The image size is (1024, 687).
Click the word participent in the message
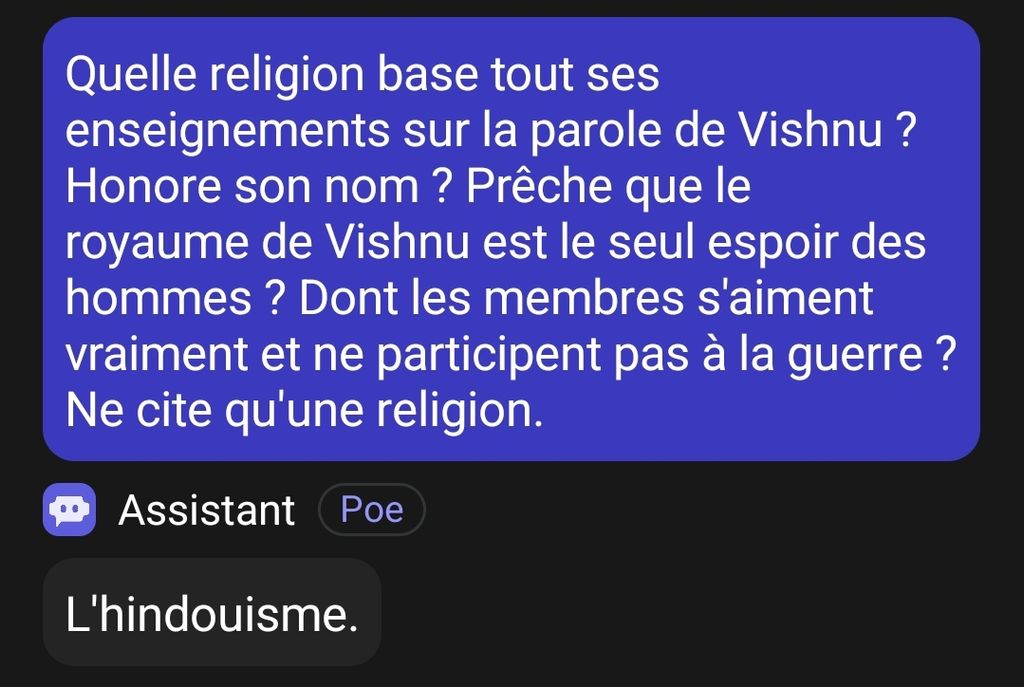(x=489, y=356)
